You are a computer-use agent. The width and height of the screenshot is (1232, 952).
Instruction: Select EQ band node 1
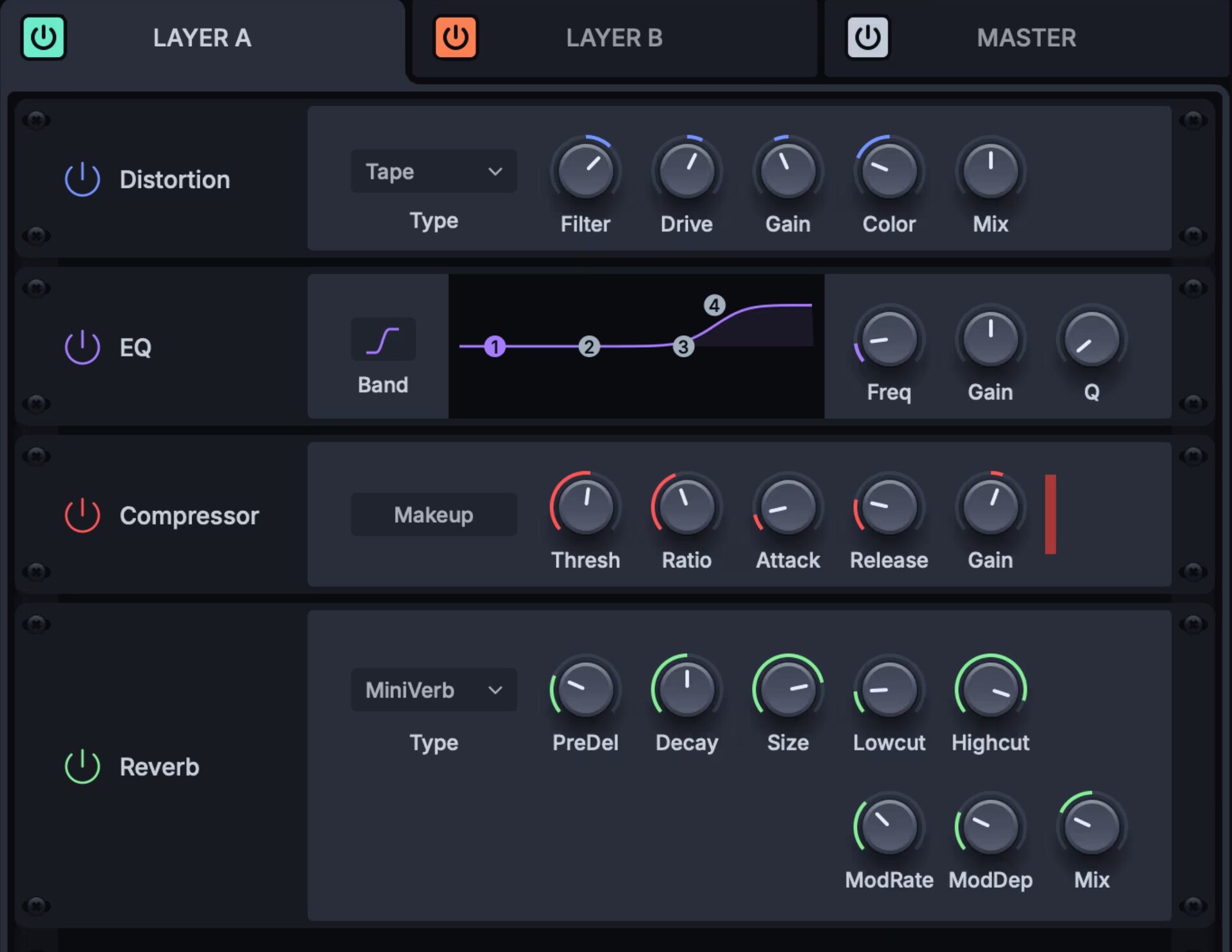(x=495, y=346)
